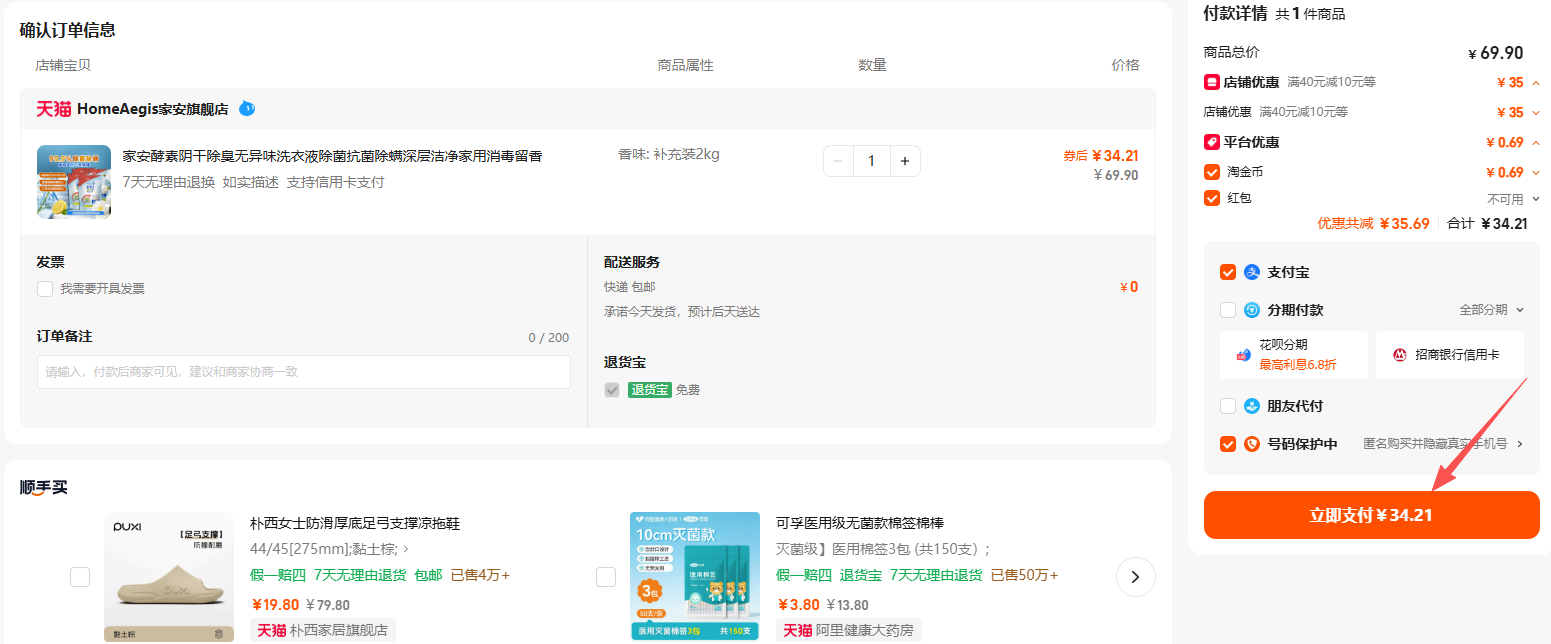The width and height of the screenshot is (1551, 644).
Task: Enable the 分期付款 installment checkbox
Action: pos(1228,310)
